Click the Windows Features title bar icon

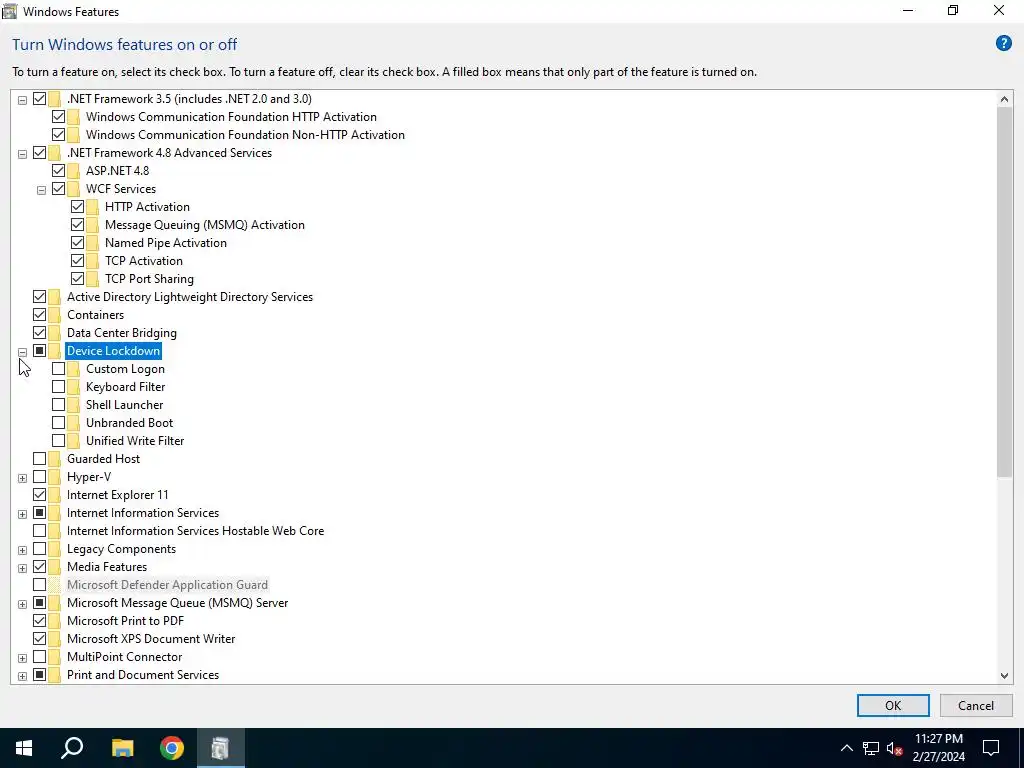click(10, 11)
